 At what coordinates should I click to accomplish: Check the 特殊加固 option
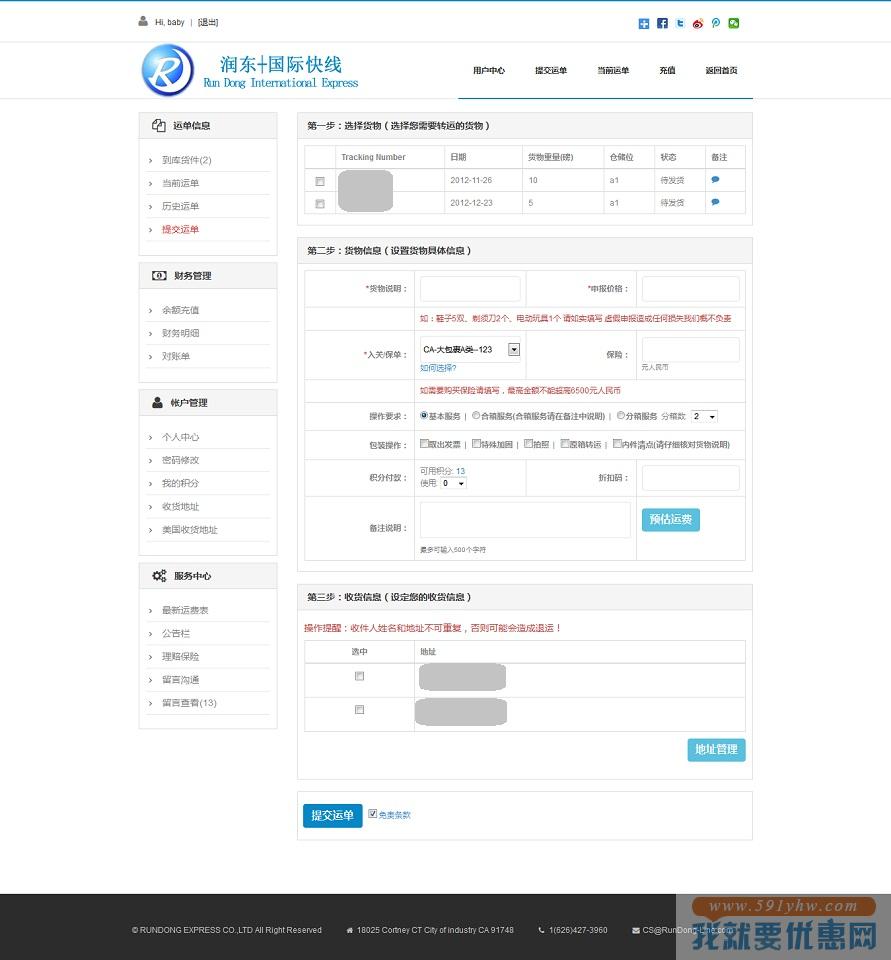476,443
